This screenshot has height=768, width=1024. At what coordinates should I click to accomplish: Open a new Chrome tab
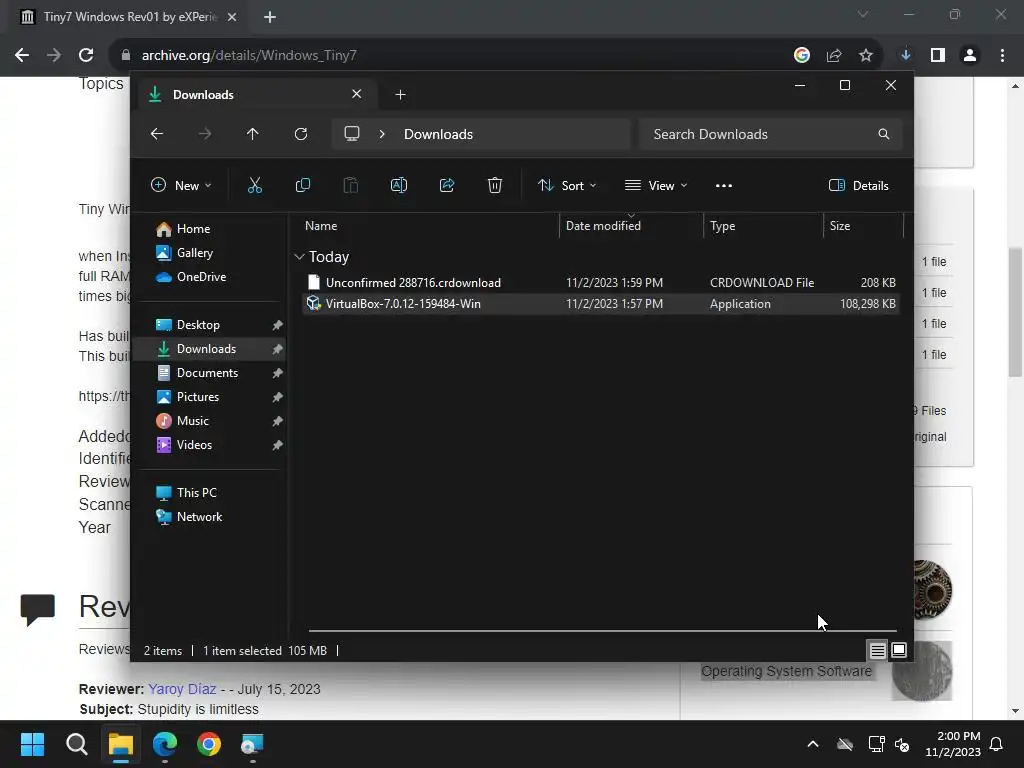click(x=270, y=17)
